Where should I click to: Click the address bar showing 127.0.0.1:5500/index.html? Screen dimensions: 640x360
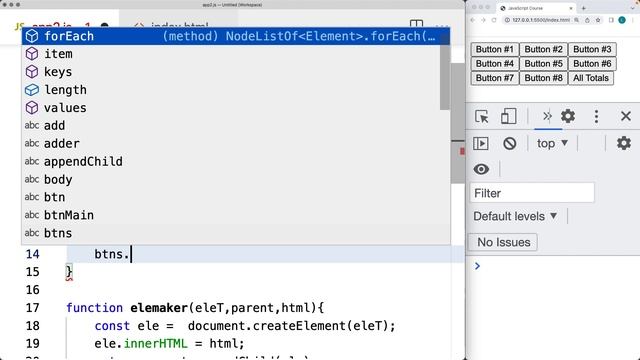[x=541, y=20]
